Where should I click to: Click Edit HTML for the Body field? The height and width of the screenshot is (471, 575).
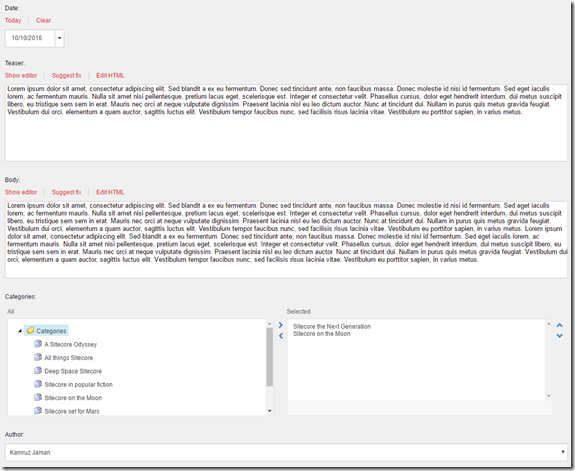click(x=110, y=192)
